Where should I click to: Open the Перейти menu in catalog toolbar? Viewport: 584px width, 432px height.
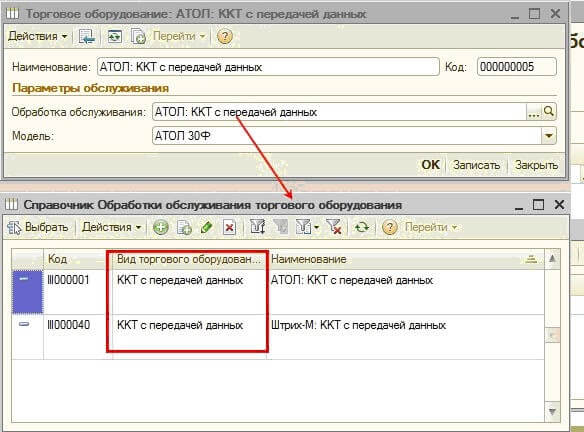click(x=431, y=227)
